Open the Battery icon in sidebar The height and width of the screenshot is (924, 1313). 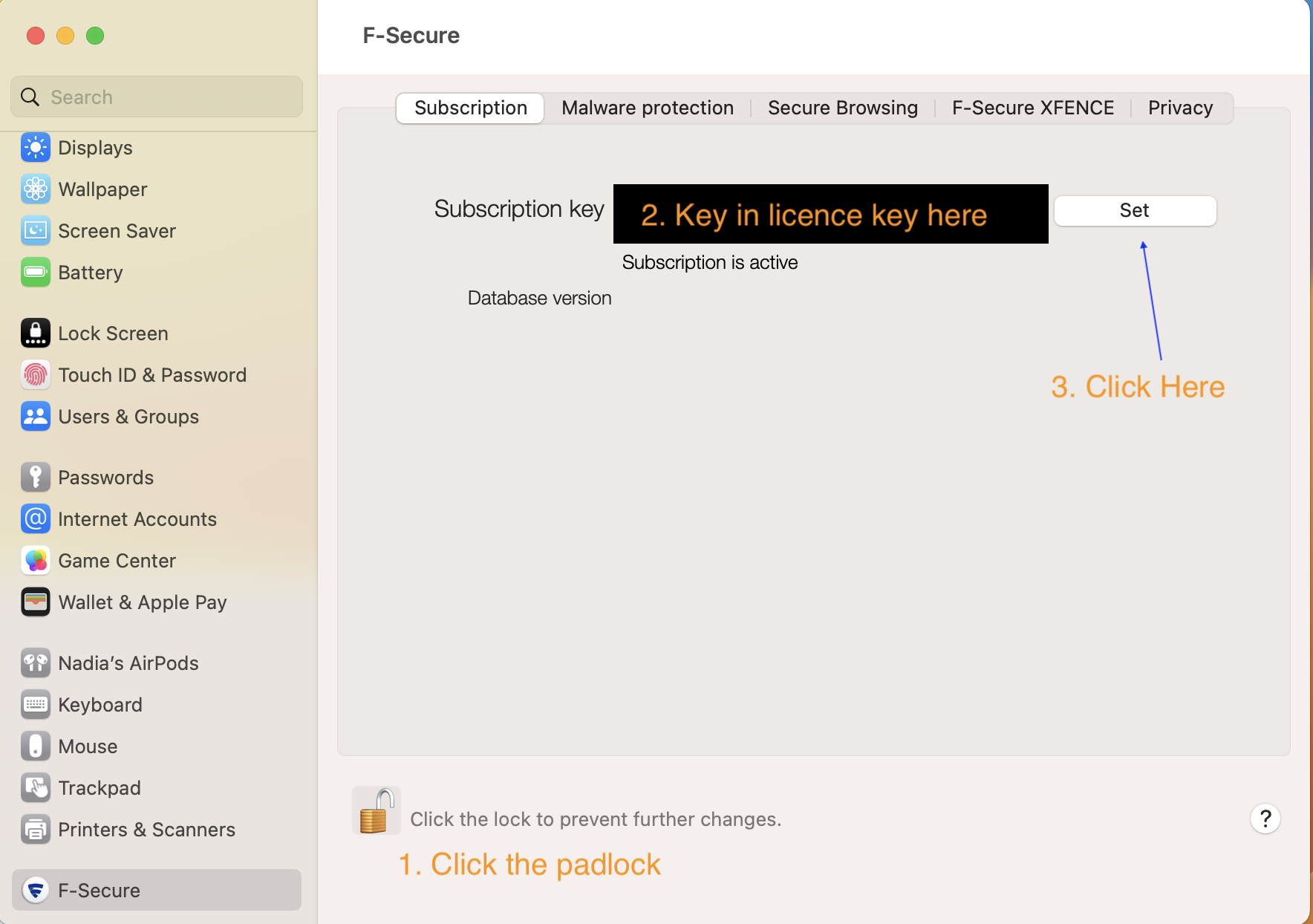[36, 273]
